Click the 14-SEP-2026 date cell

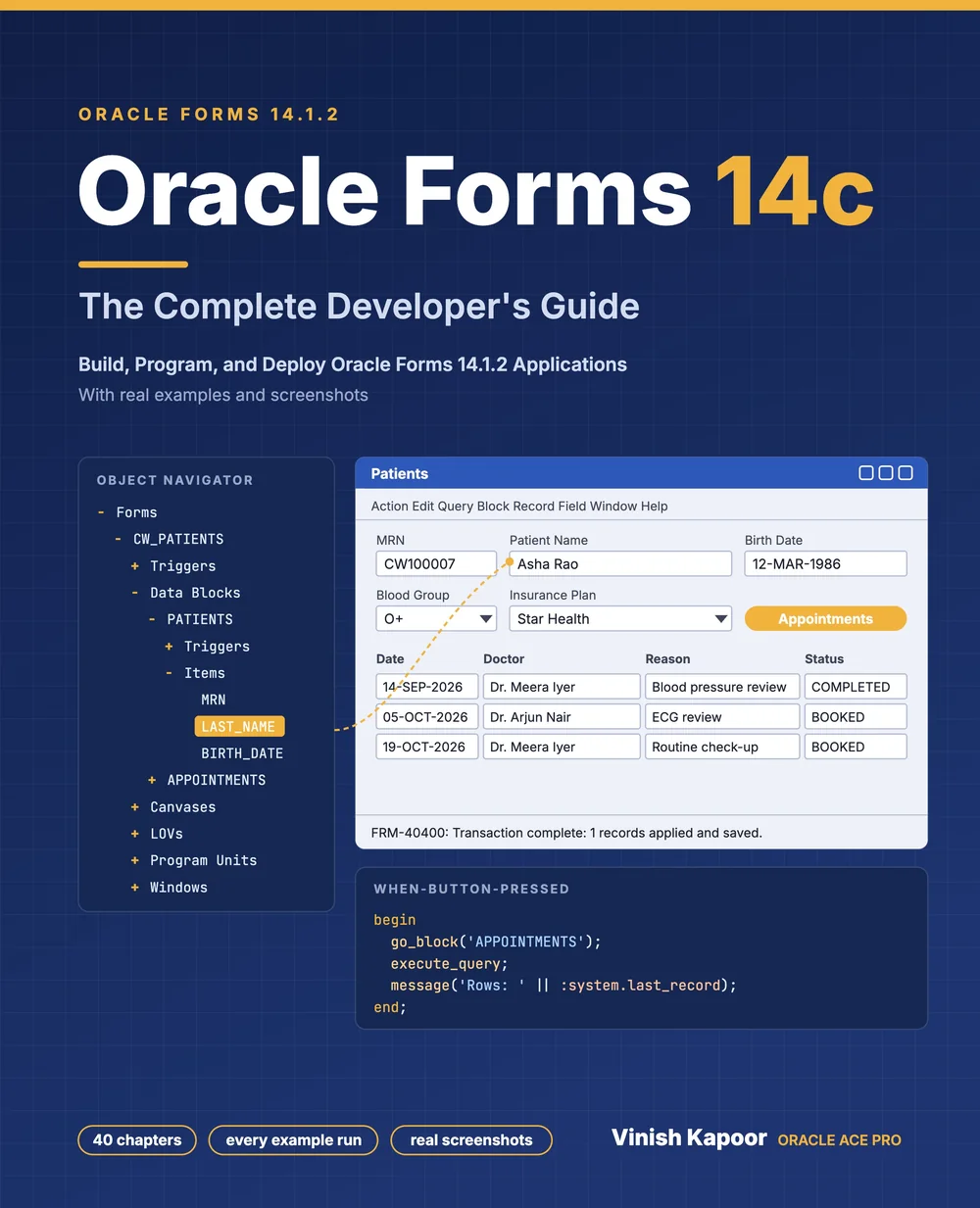point(427,687)
